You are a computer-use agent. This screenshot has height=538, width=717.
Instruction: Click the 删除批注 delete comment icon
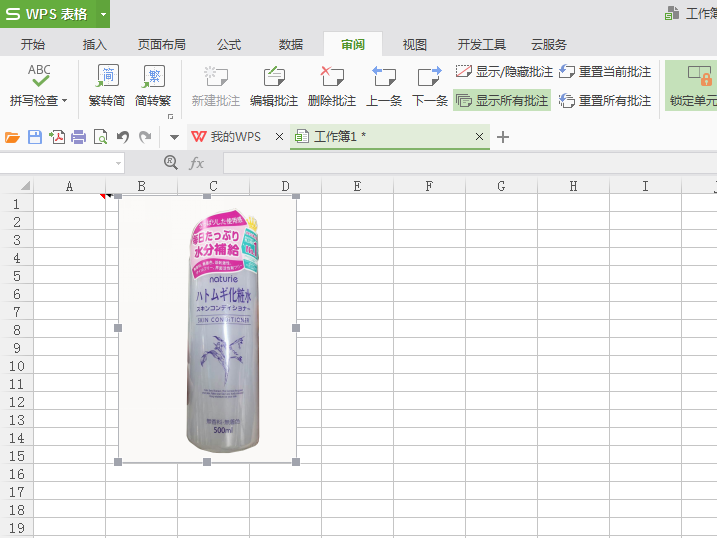(332, 76)
